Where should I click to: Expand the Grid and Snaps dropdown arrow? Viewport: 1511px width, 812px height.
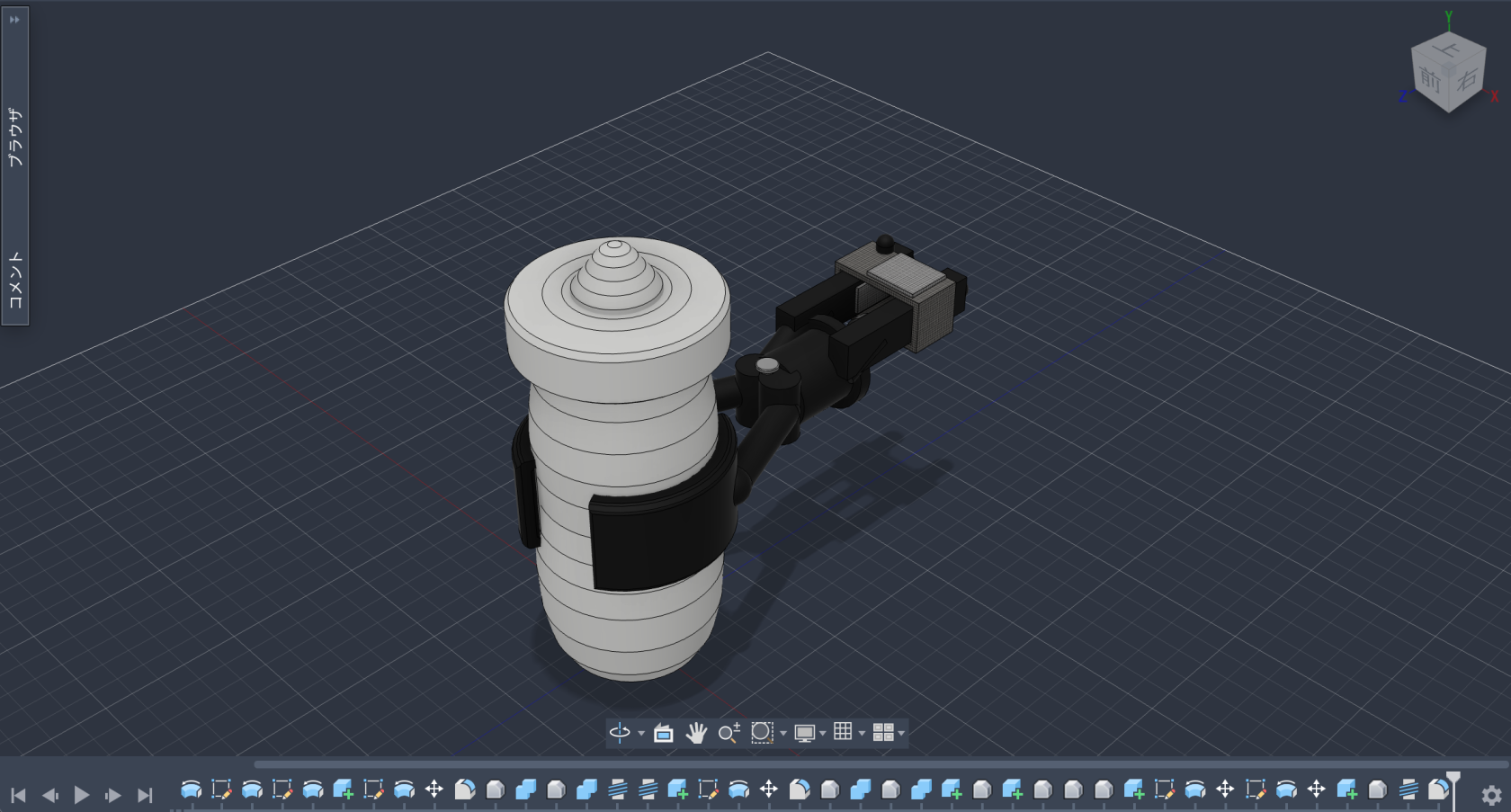(x=862, y=734)
